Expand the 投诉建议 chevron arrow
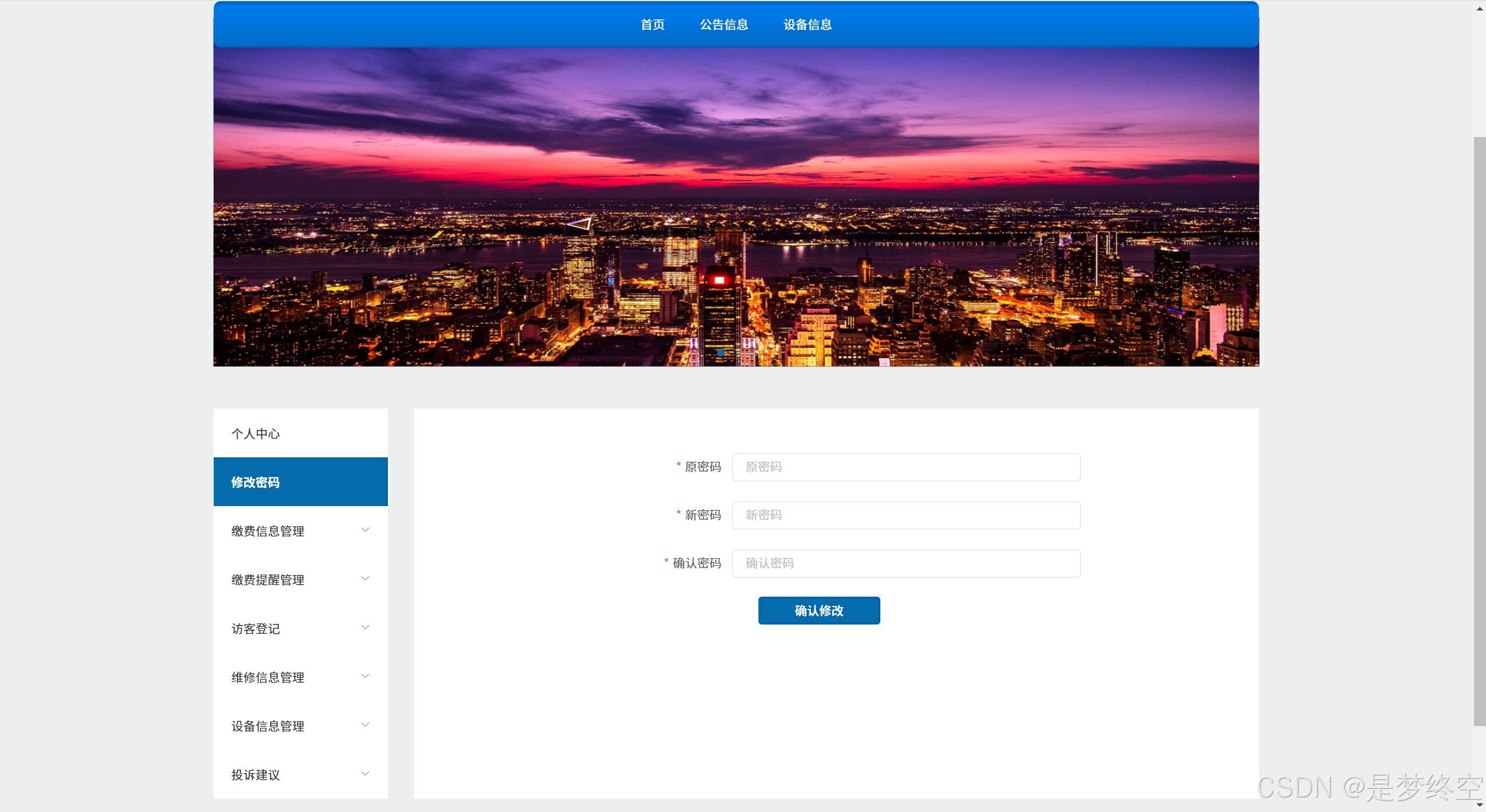 (x=365, y=774)
